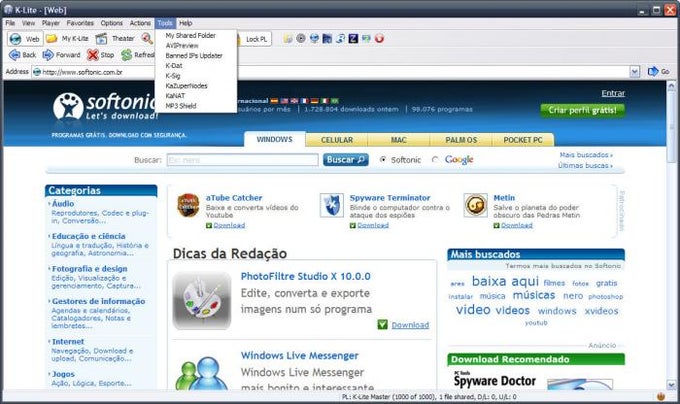Image resolution: width=680 pixels, height=404 pixels.
Task: Click the green monitor quick-launch icon
Action: click(x=366, y=39)
